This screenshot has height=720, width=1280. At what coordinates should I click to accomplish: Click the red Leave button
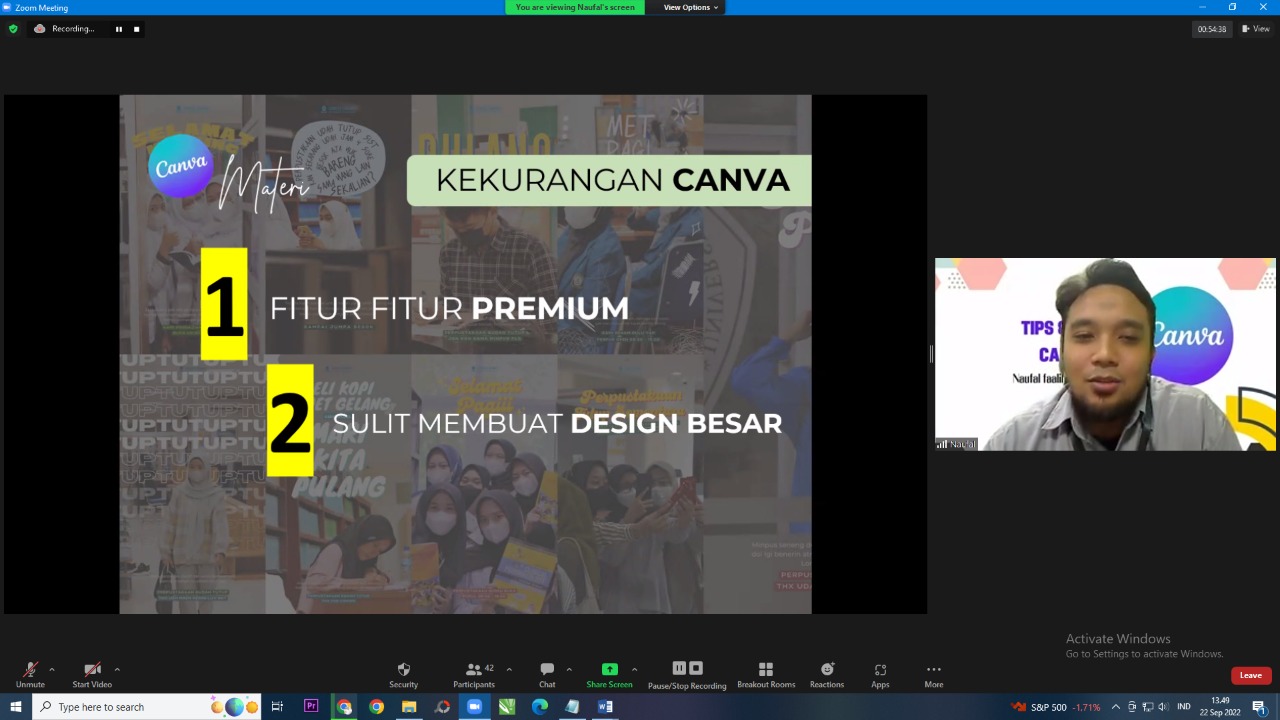coord(1251,675)
